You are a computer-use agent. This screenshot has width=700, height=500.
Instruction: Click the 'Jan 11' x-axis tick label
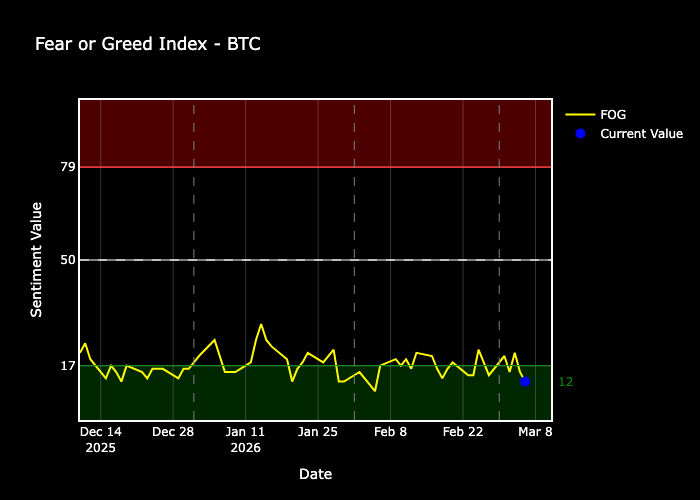pos(245,432)
